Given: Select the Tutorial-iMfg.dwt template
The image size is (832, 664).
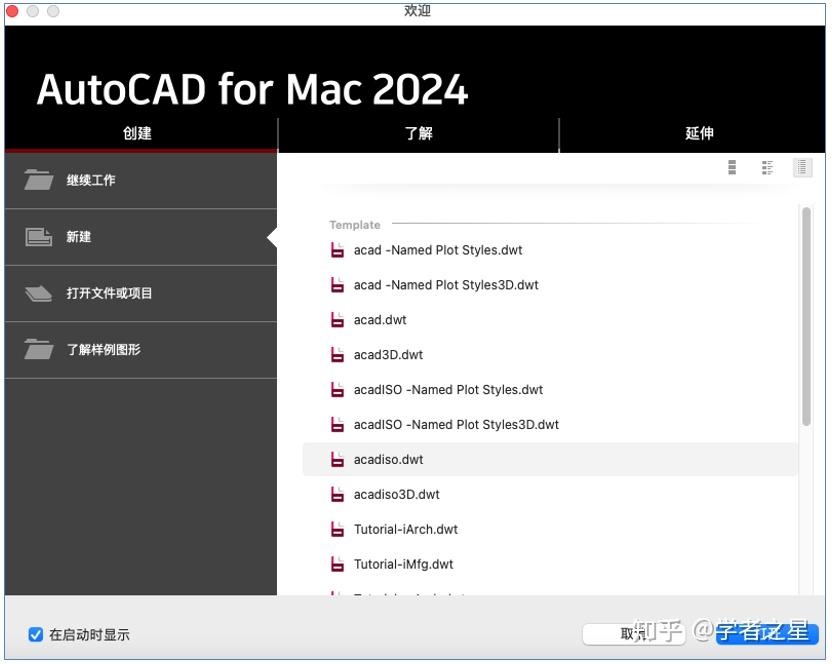Looking at the screenshot, I should tap(404, 564).
